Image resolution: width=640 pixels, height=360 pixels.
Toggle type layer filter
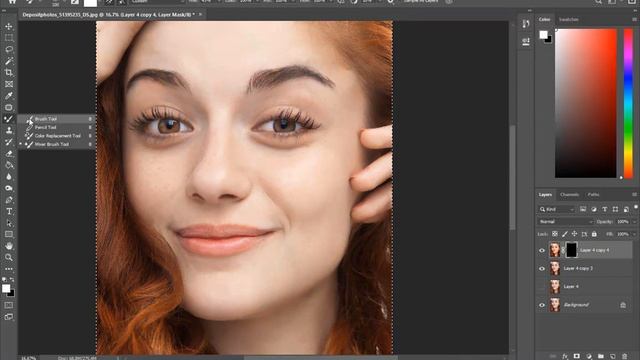(604, 209)
